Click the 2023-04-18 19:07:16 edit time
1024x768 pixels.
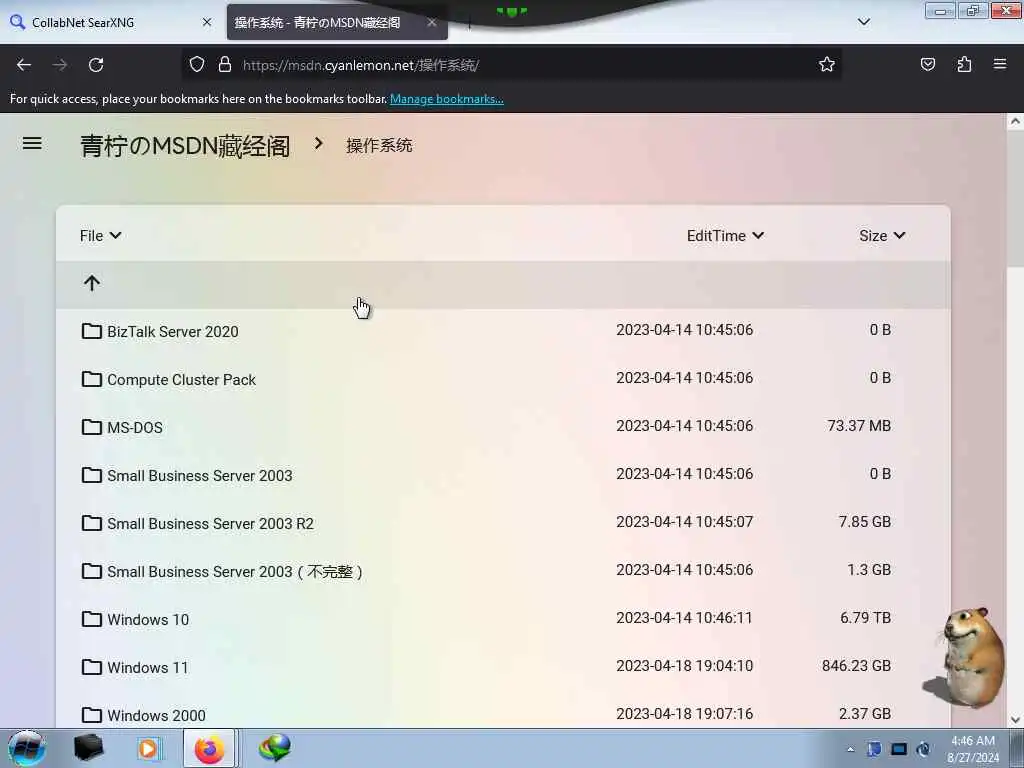[684, 714]
